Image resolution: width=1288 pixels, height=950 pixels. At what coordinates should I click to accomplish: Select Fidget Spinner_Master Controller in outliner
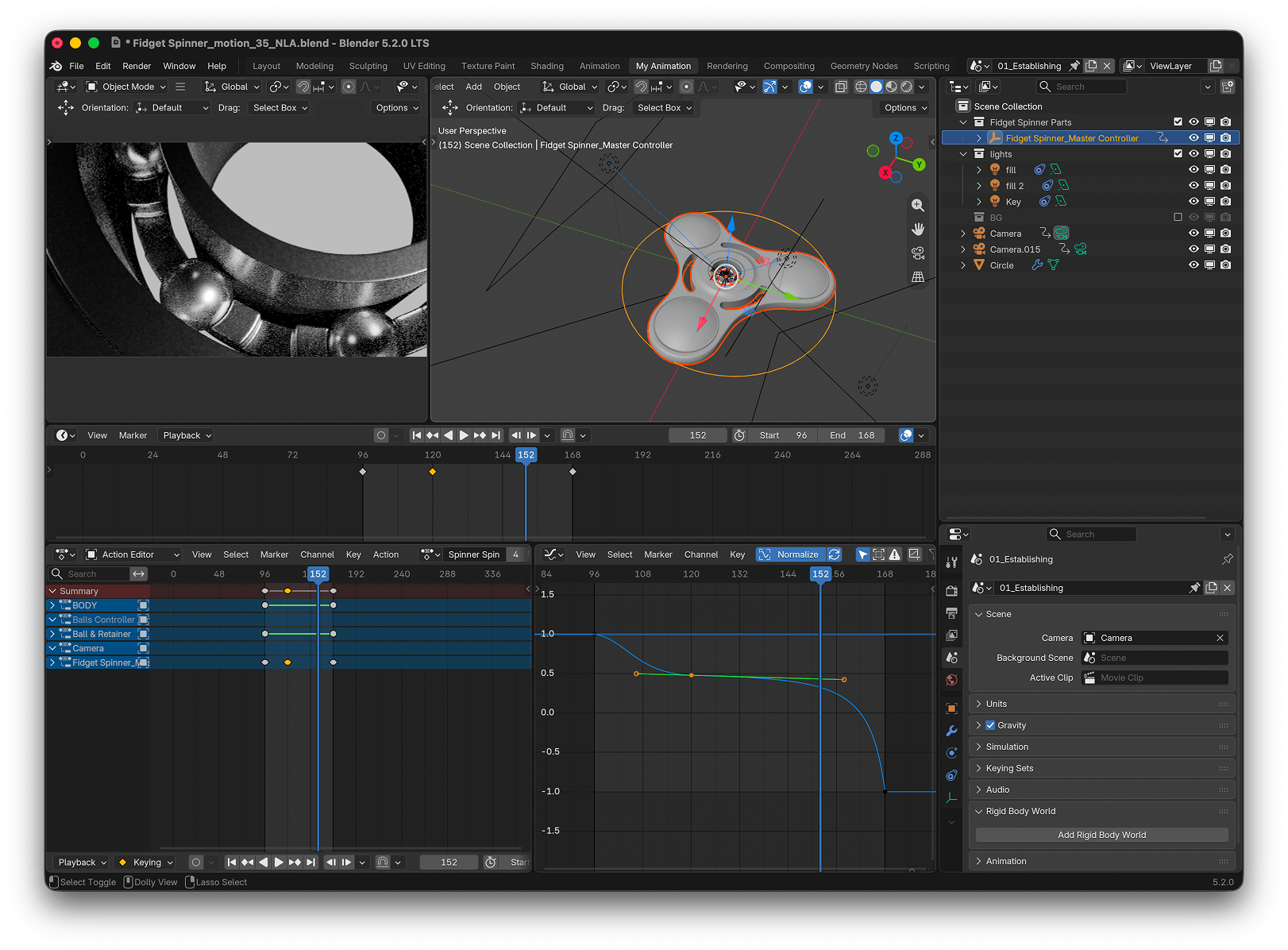pos(1072,138)
